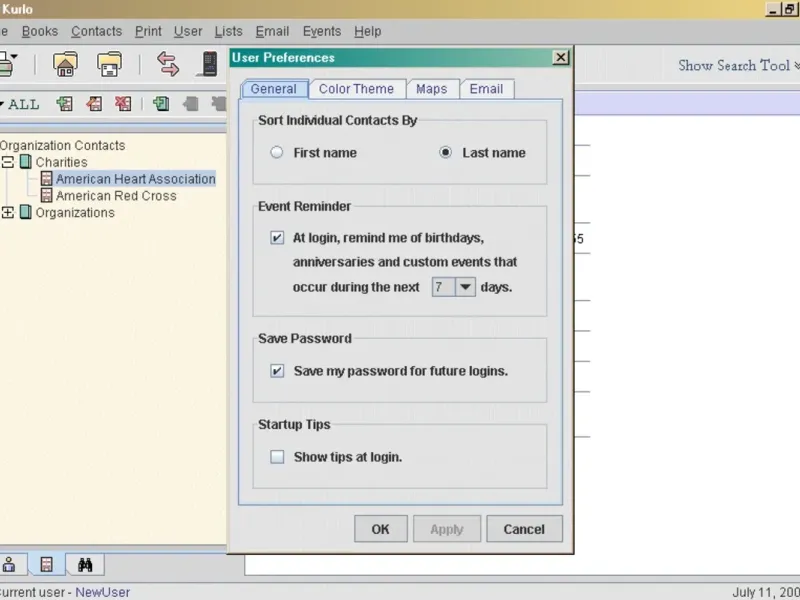This screenshot has height=600, width=800.
Task: Open the User menu
Action: (x=188, y=32)
